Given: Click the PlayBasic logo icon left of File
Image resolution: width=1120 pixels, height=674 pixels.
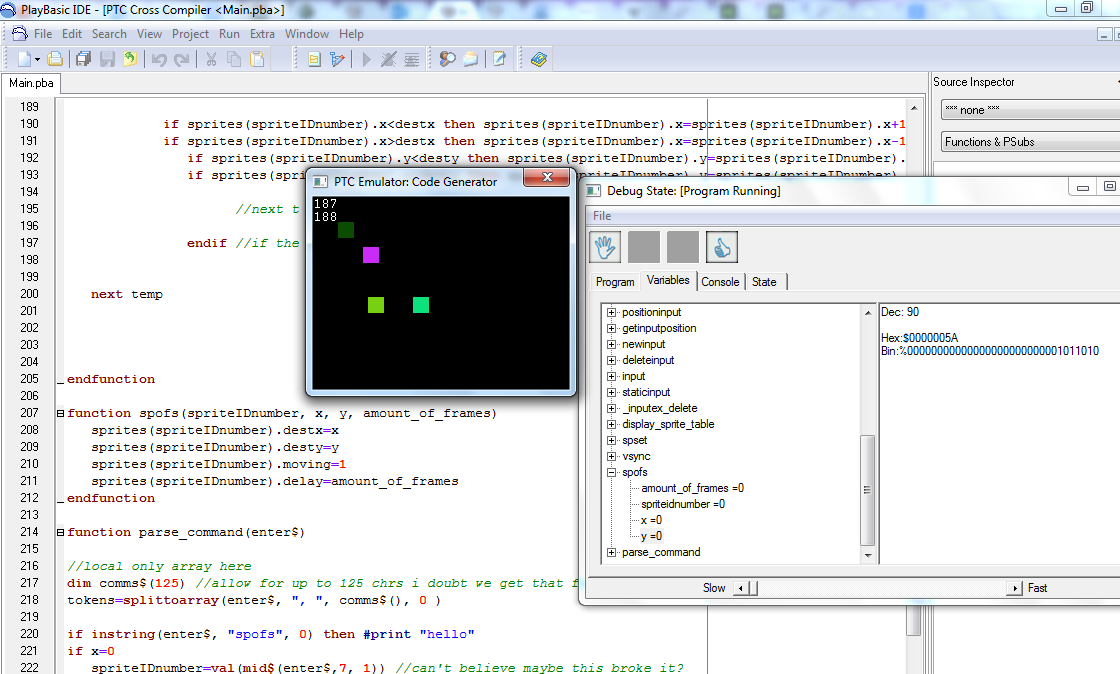Looking at the screenshot, I should tap(19, 34).
